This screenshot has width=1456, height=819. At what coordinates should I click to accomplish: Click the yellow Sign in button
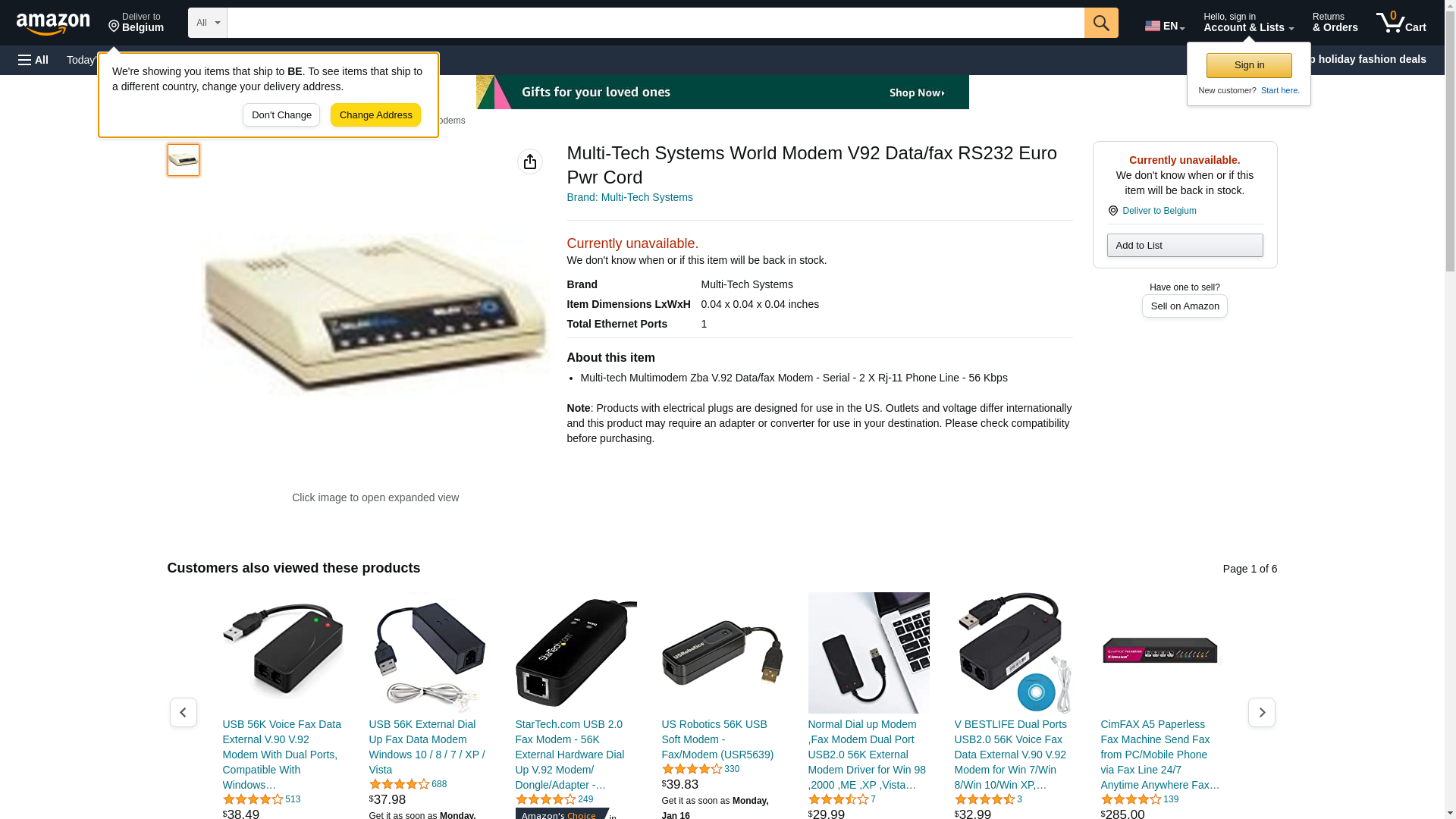1249,65
